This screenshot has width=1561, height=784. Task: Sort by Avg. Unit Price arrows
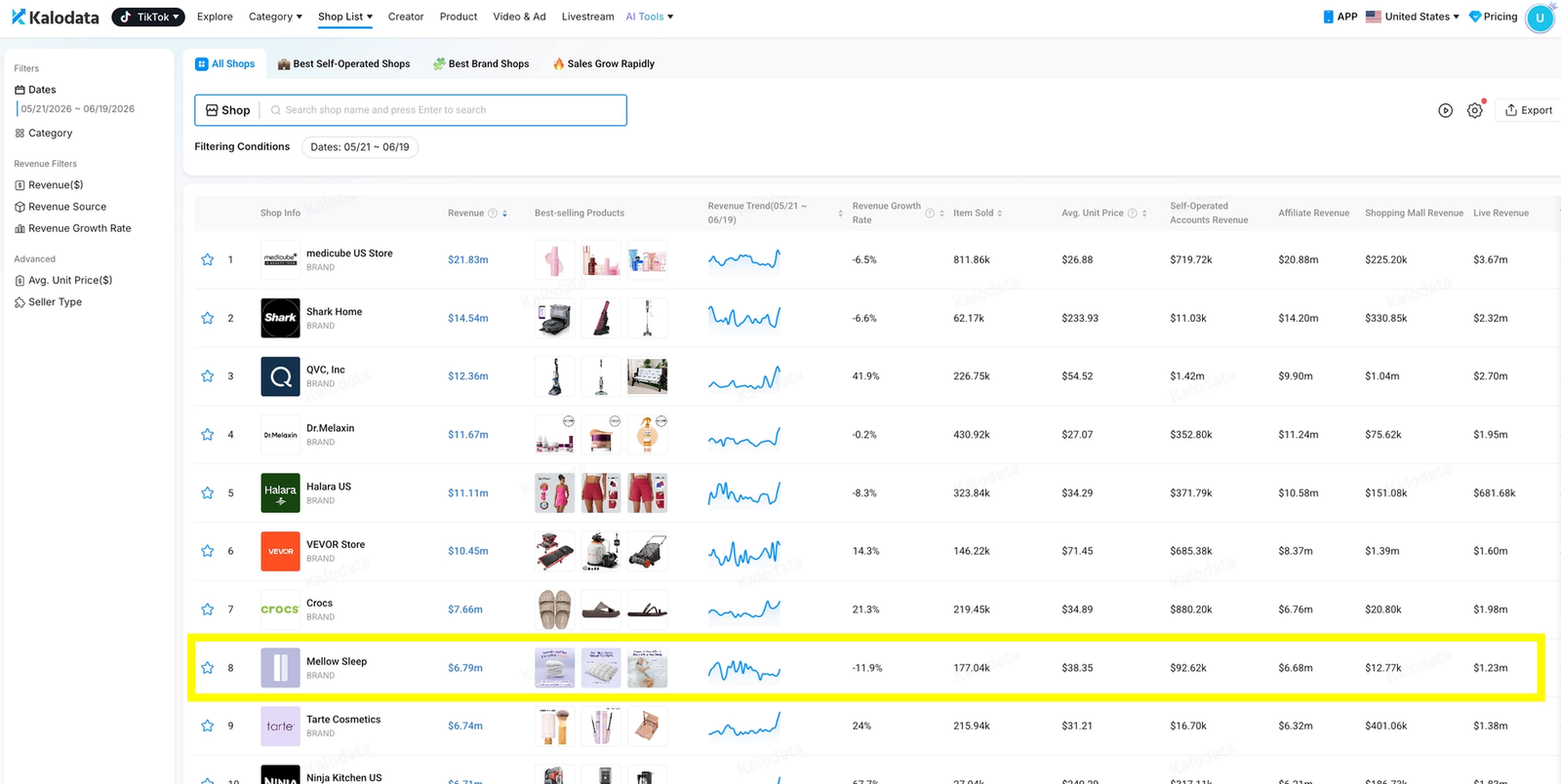click(x=1144, y=214)
